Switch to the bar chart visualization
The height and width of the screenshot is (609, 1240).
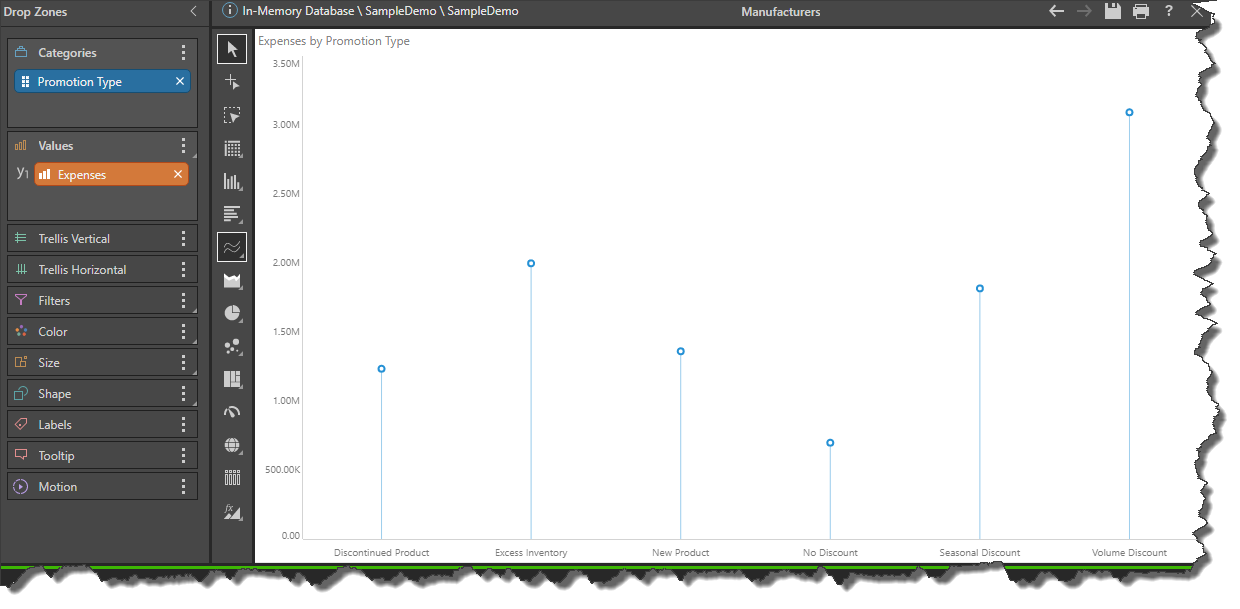click(x=231, y=181)
